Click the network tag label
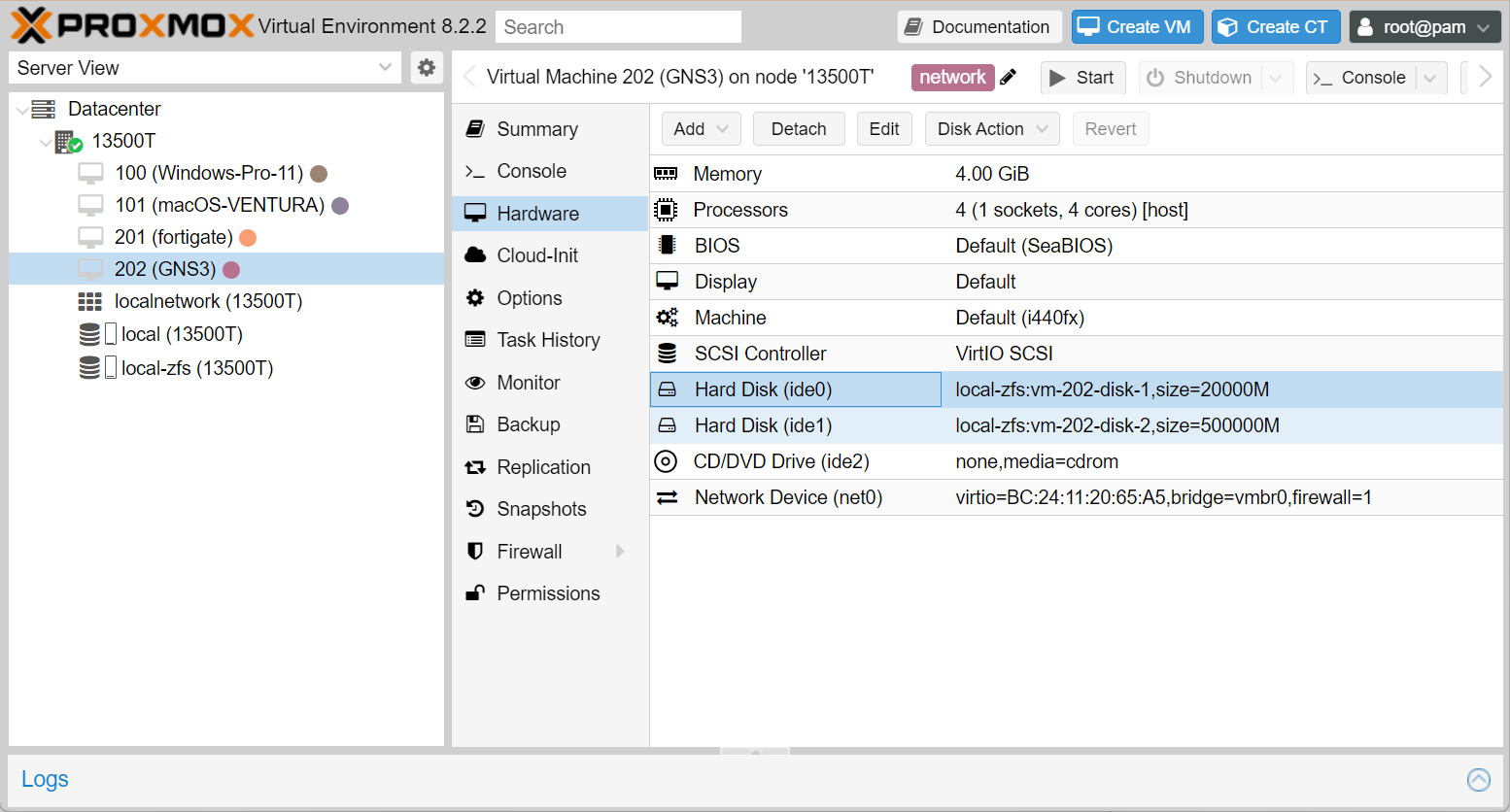1510x812 pixels. 952,77
